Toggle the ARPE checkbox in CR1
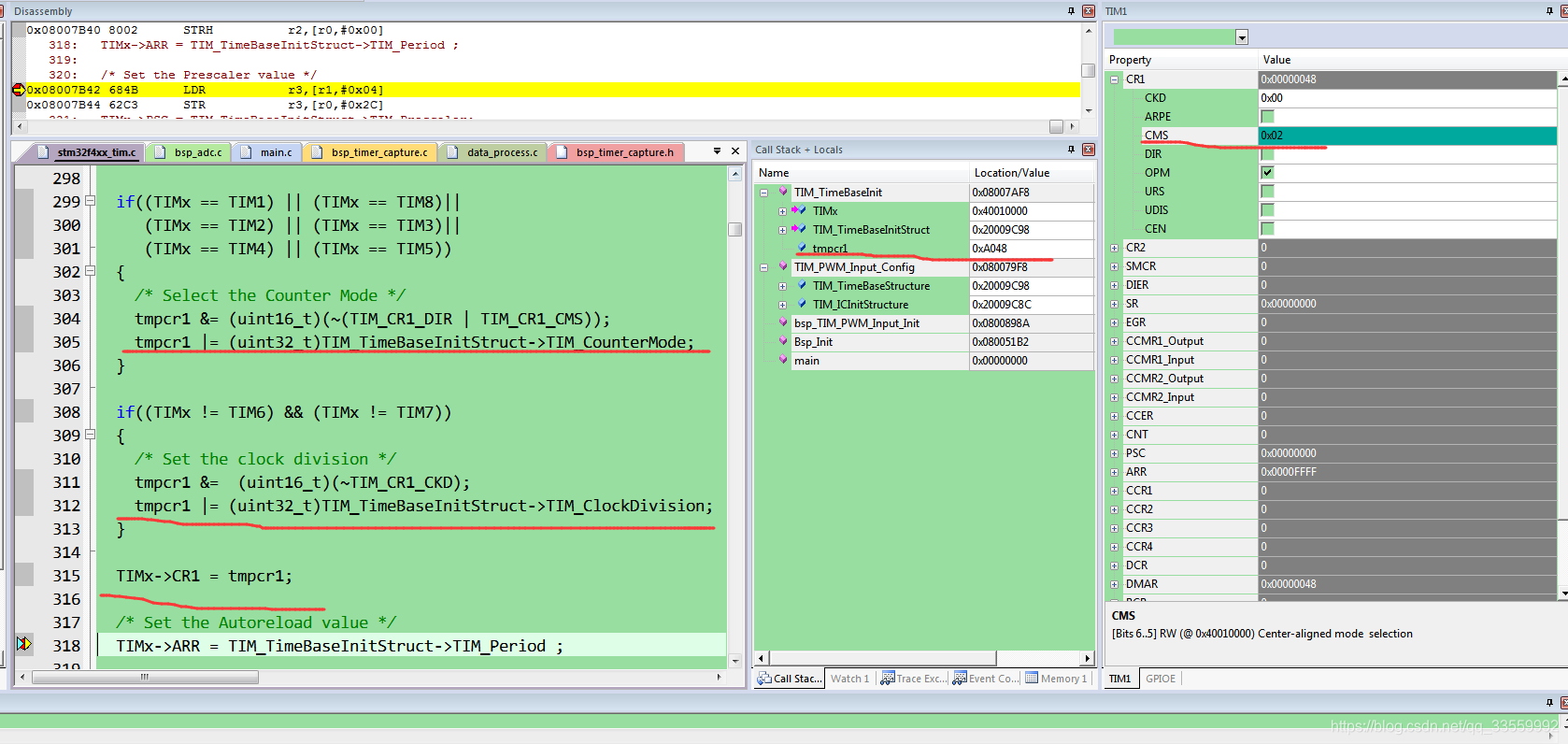 point(1267,117)
